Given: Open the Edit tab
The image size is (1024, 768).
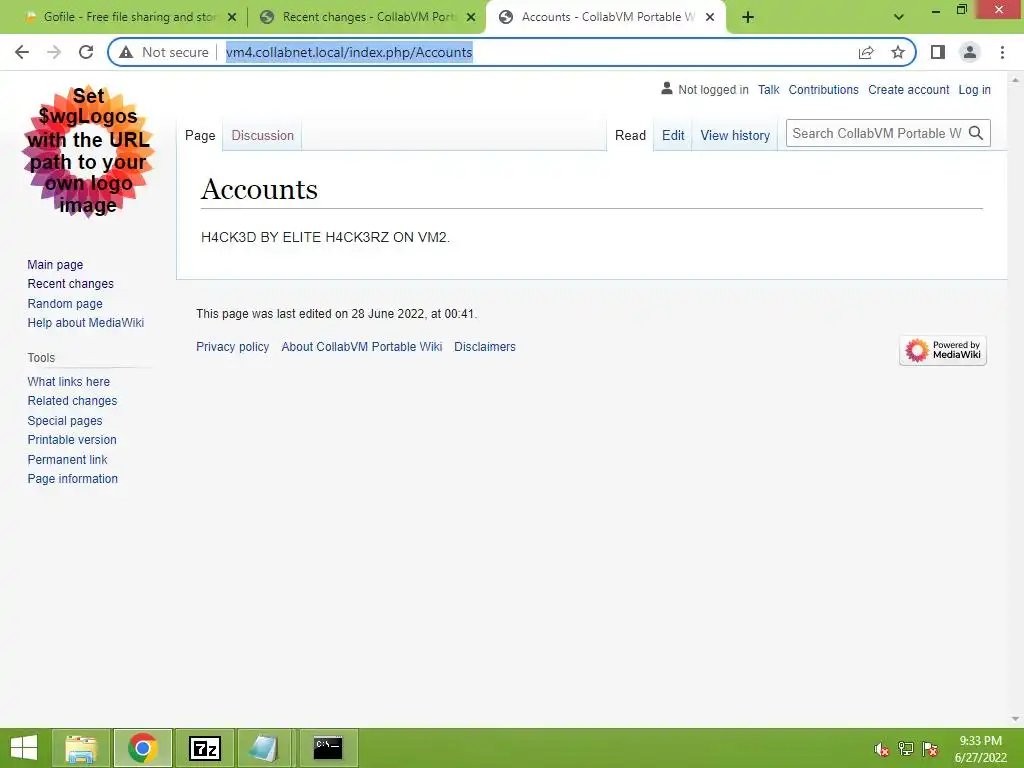Looking at the screenshot, I should [673, 135].
